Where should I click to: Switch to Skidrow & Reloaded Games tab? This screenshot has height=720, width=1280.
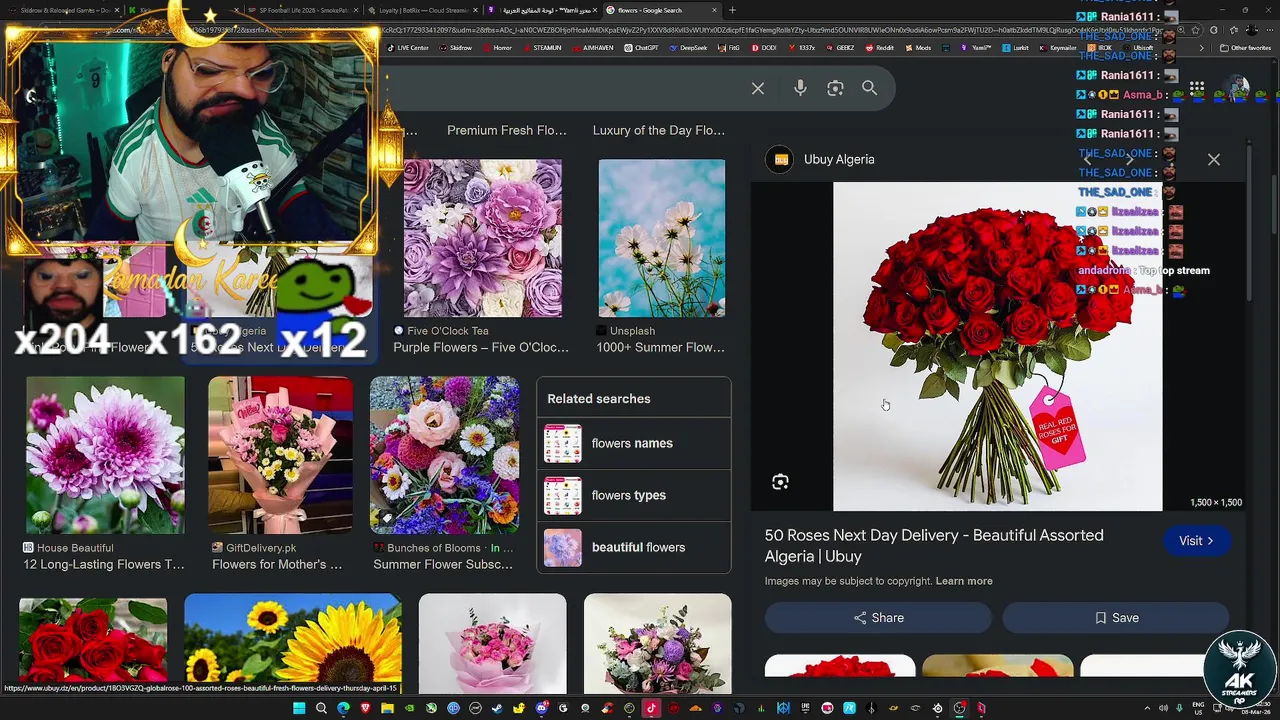(65, 10)
